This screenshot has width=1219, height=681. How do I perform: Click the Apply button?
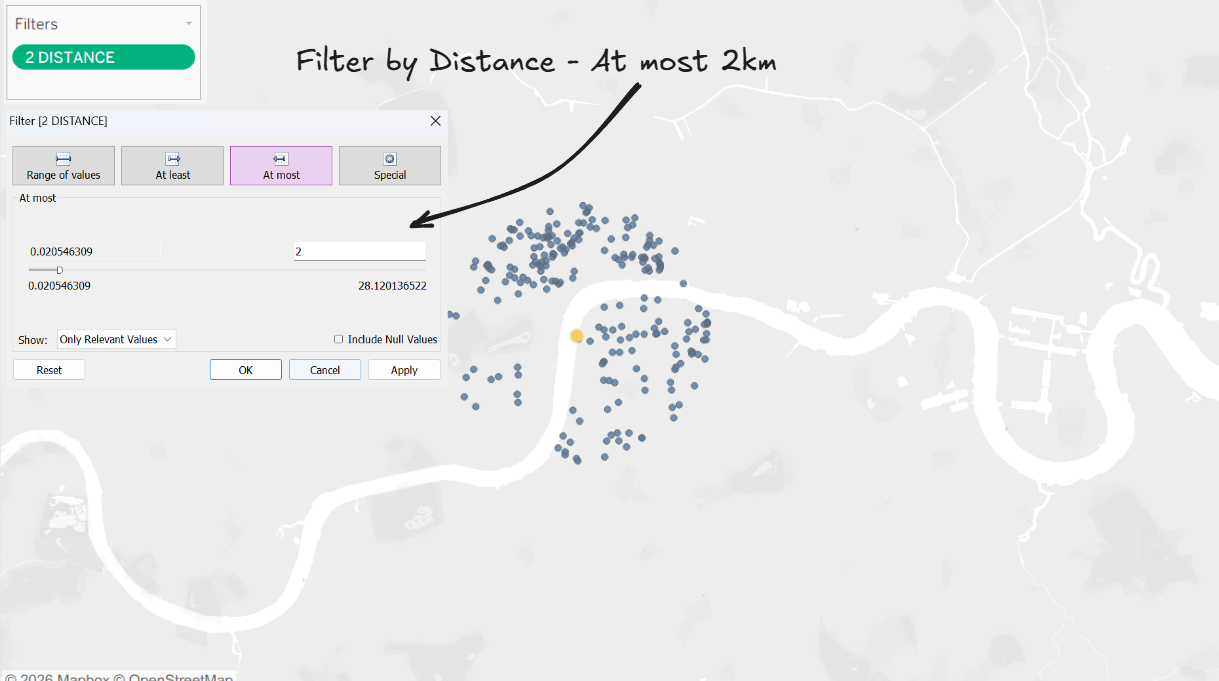pos(404,370)
